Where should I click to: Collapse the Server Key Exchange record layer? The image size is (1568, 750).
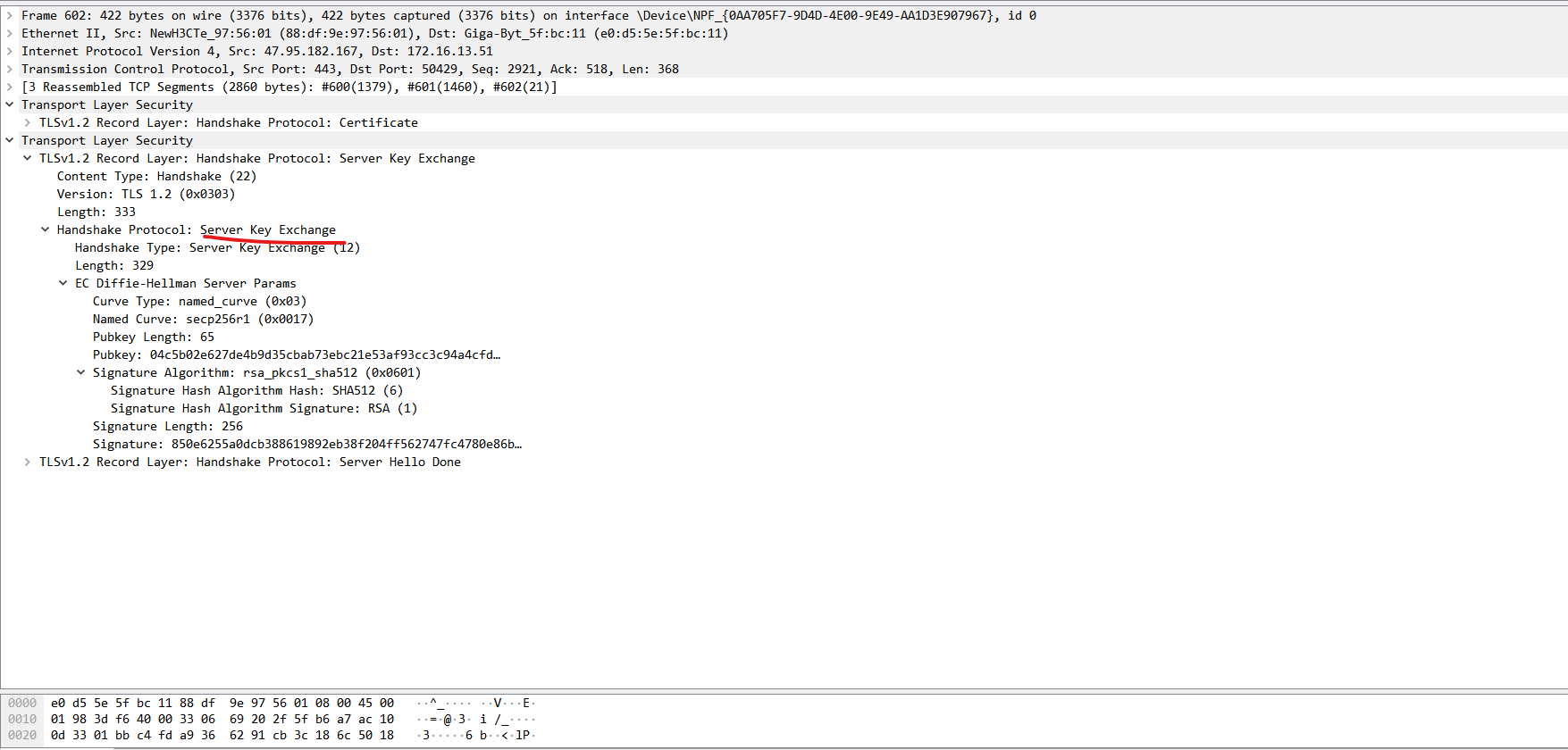[28, 158]
